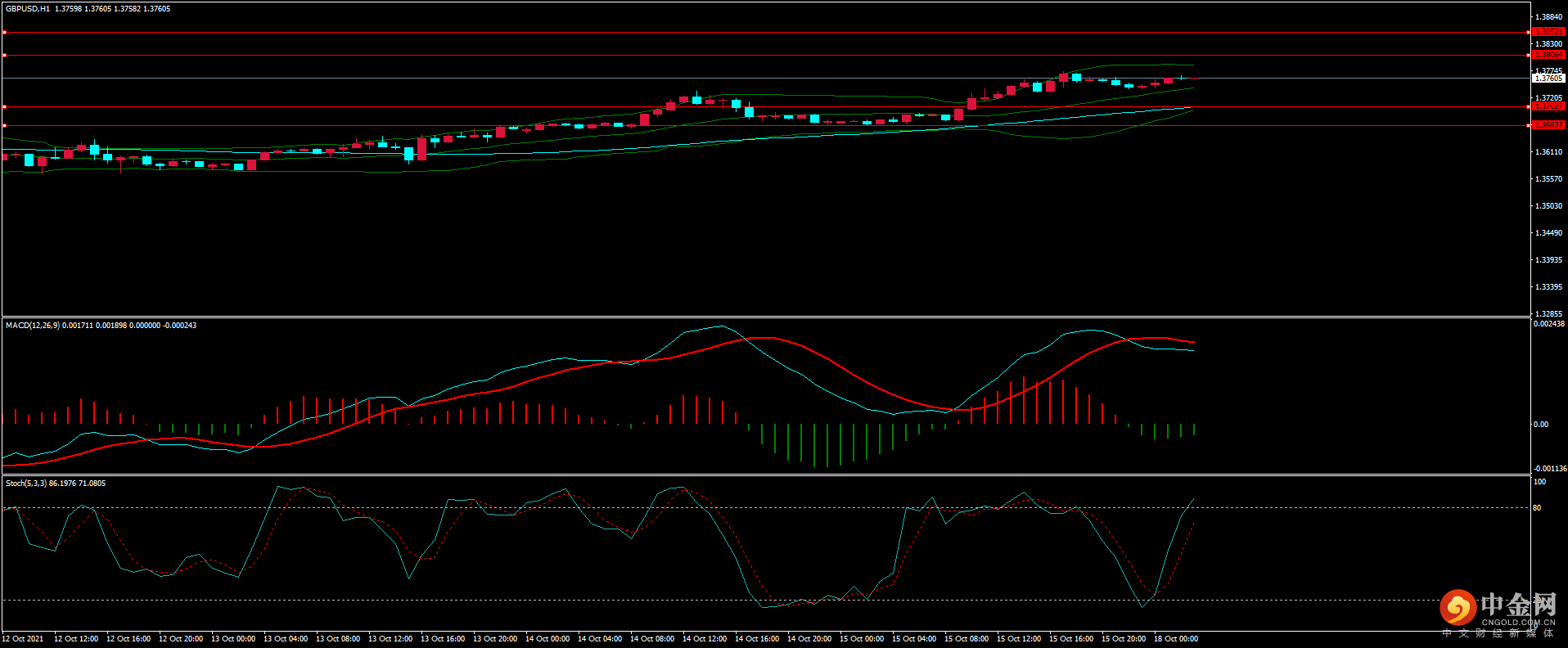The height and width of the screenshot is (648, 1568).
Task: Click the MACD(12,26,9) indicator label
Action: (x=33, y=326)
